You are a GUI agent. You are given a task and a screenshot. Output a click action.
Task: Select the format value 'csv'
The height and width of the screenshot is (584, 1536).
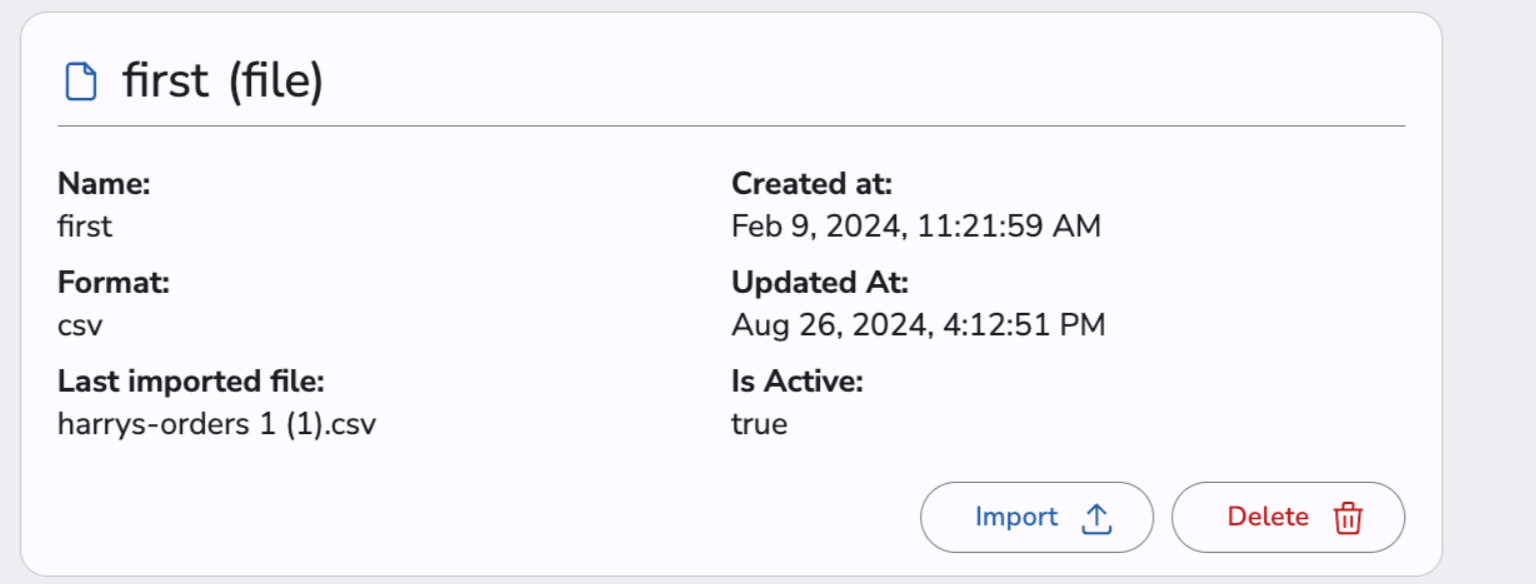click(80, 325)
